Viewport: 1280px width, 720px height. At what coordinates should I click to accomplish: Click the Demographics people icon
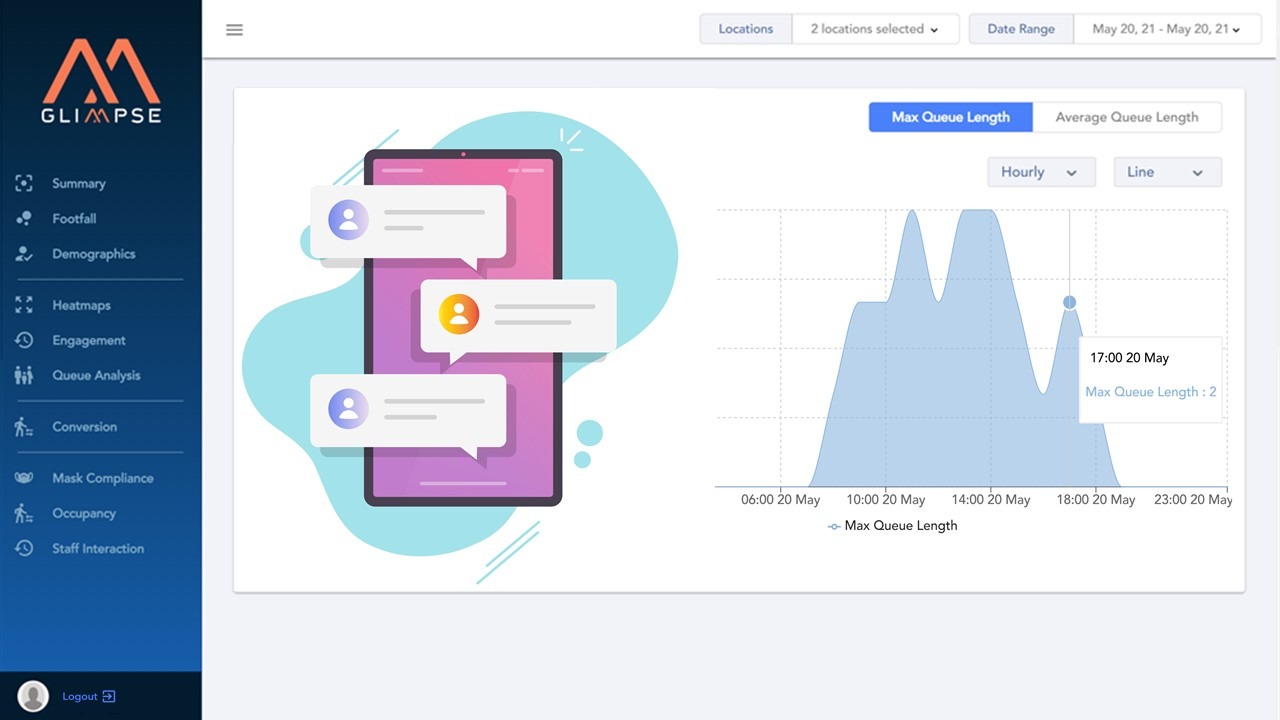[24, 254]
